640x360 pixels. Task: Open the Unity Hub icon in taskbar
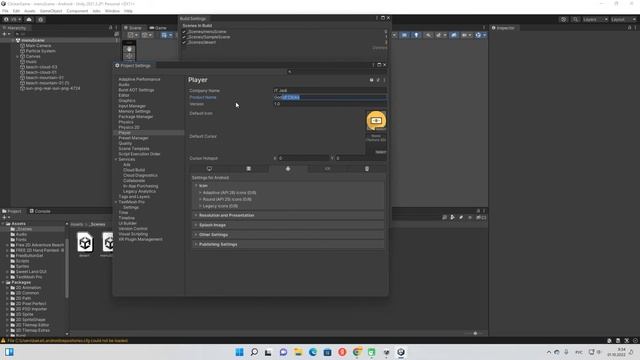click(x=386, y=352)
